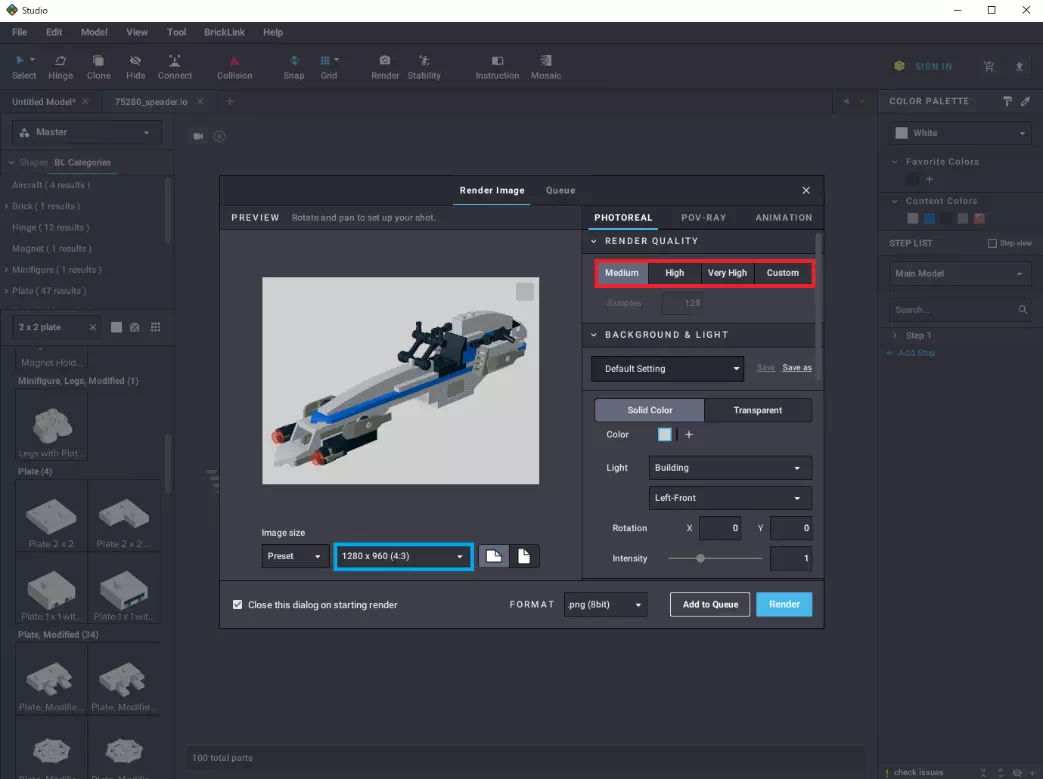Screen dimensions: 1043x779
Task: Click the Intensity value field
Action: pos(791,558)
